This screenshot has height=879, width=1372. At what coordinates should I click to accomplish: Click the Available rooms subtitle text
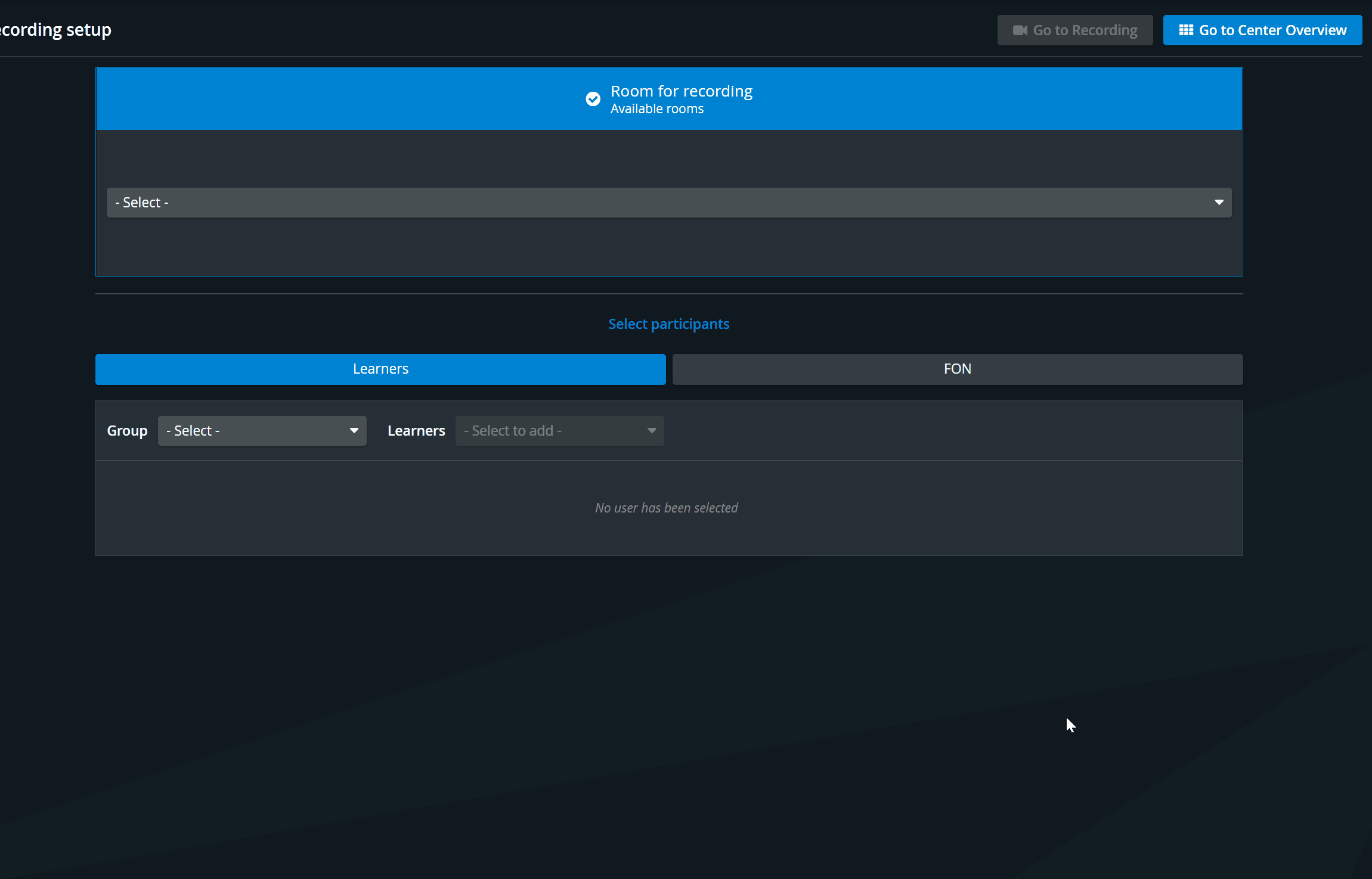tap(657, 109)
